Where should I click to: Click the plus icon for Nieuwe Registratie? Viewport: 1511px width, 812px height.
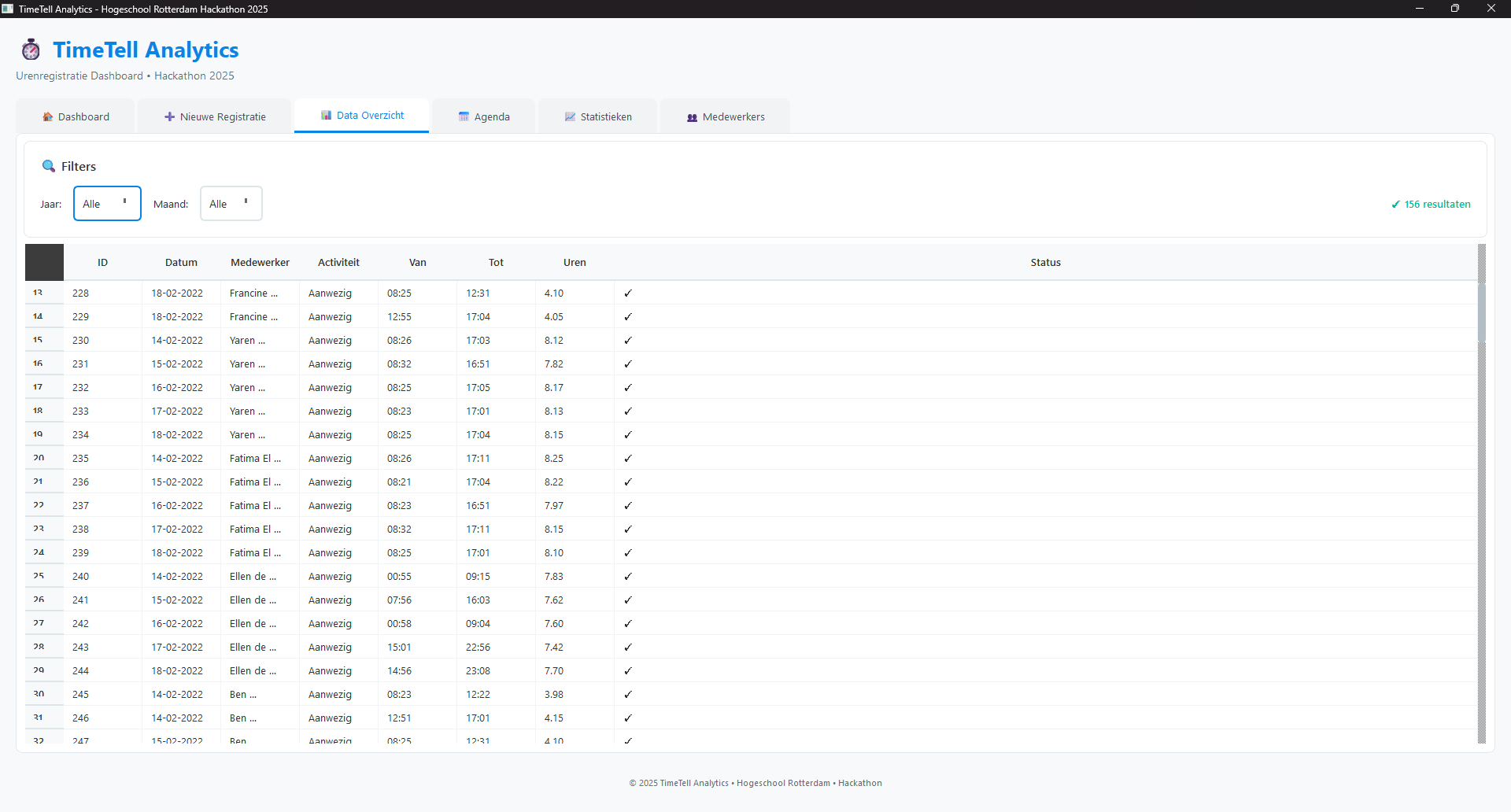tap(169, 116)
